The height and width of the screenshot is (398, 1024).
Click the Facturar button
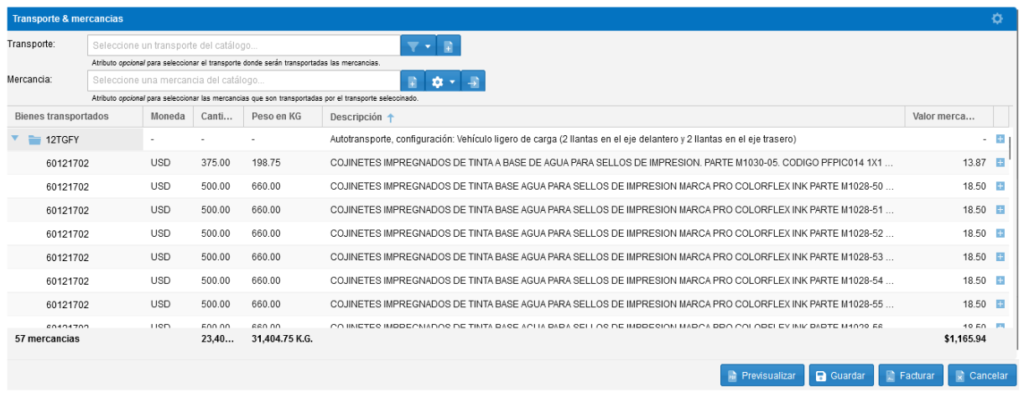[x=911, y=376]
